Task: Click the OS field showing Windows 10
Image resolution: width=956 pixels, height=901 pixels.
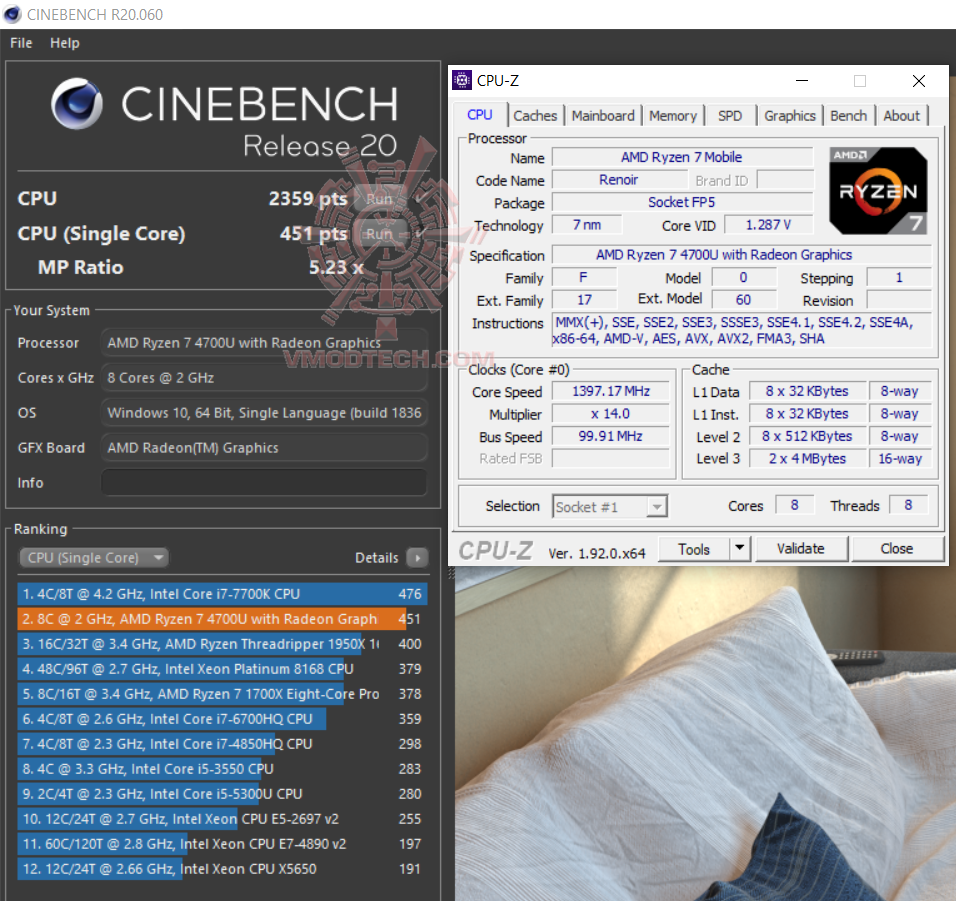Action: click(264, 413)
